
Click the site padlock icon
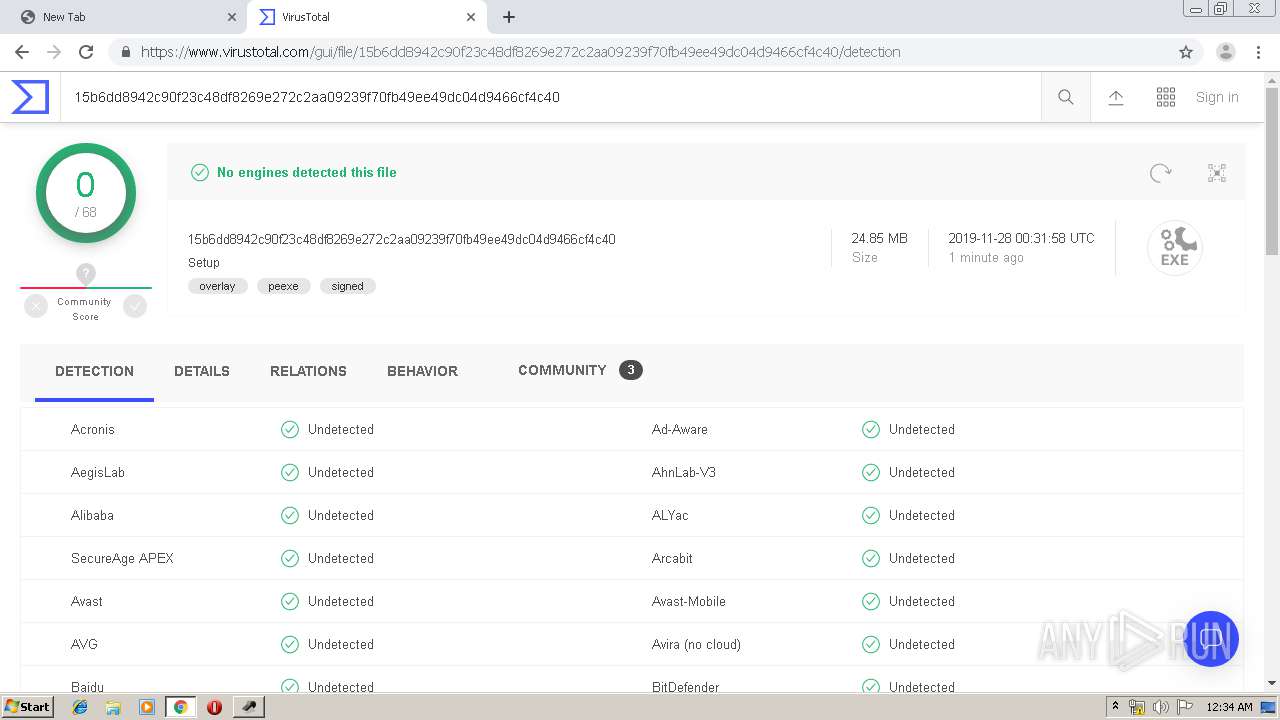click(126, 52)
